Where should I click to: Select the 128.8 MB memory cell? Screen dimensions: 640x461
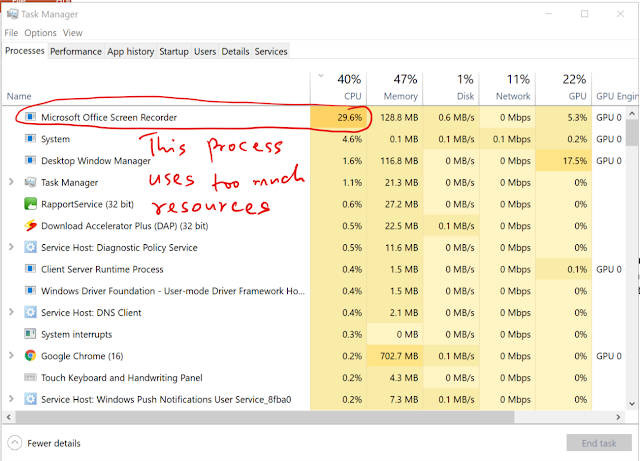395,118
